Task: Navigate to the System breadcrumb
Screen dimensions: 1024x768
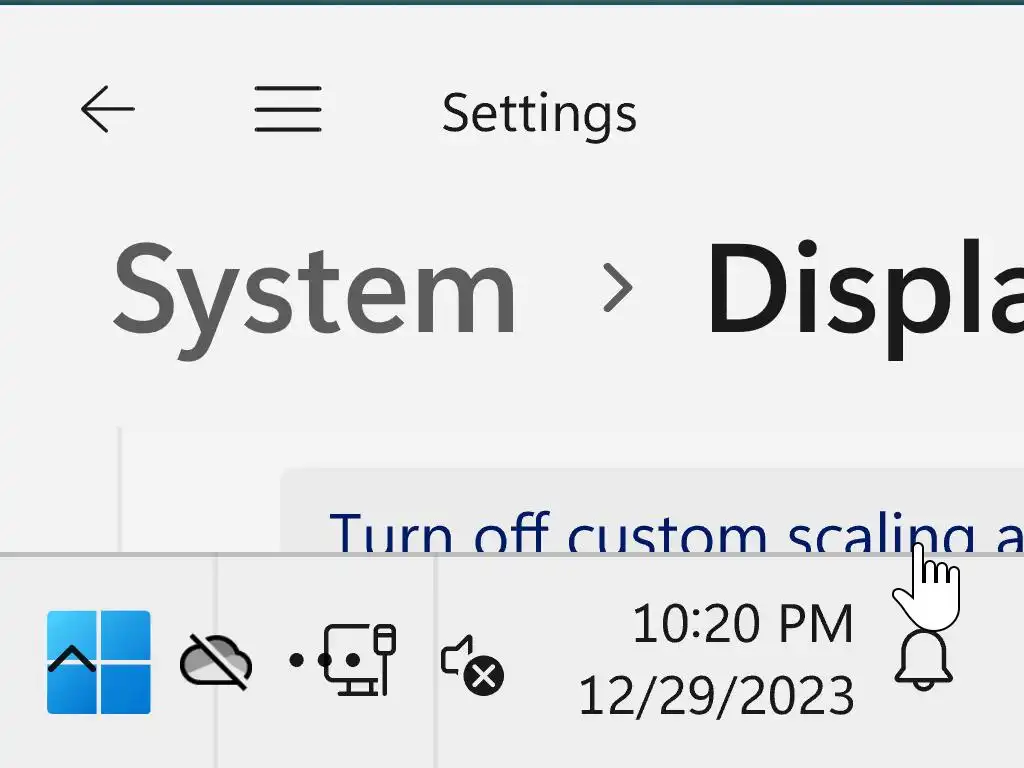Action: coord(314,290)
